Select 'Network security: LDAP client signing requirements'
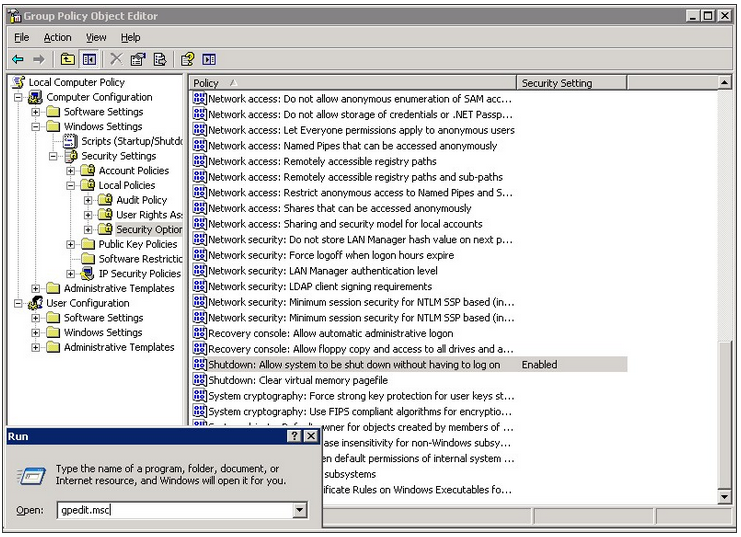 click(320, 286)
